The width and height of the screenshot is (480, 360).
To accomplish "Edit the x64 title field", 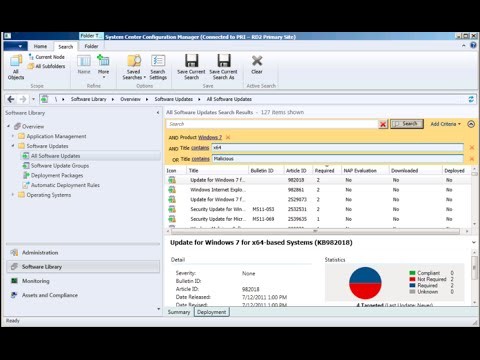I will [337, 147].
